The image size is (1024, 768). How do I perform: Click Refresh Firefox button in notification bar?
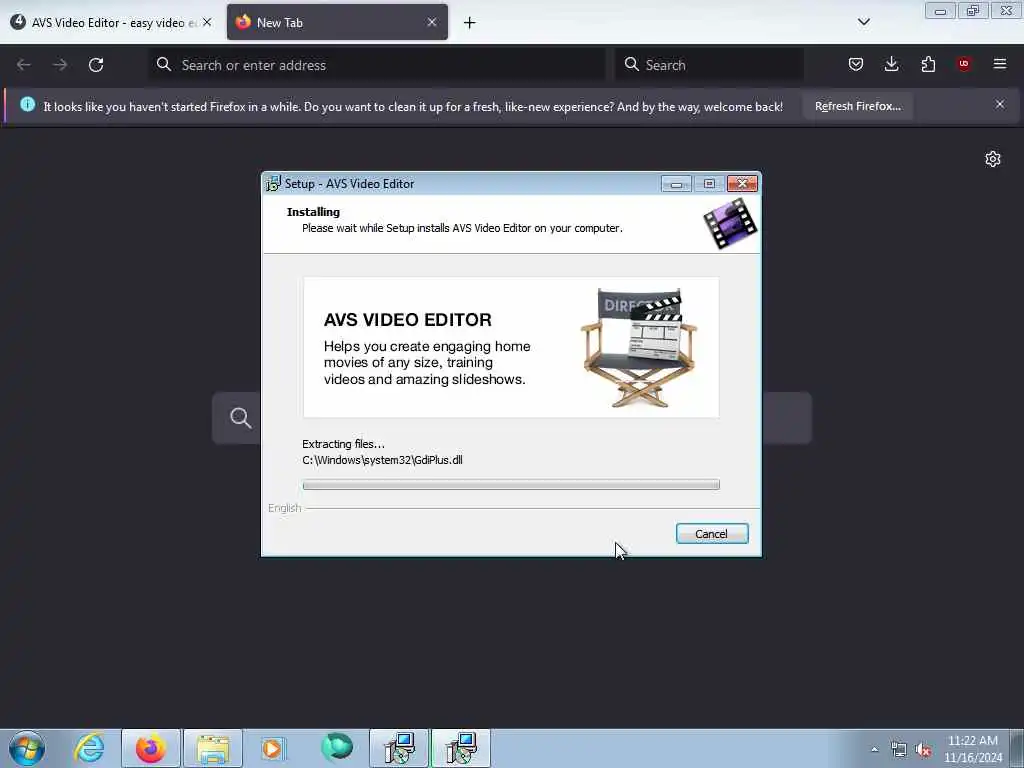pyautogui.click(x=857, y=106)
